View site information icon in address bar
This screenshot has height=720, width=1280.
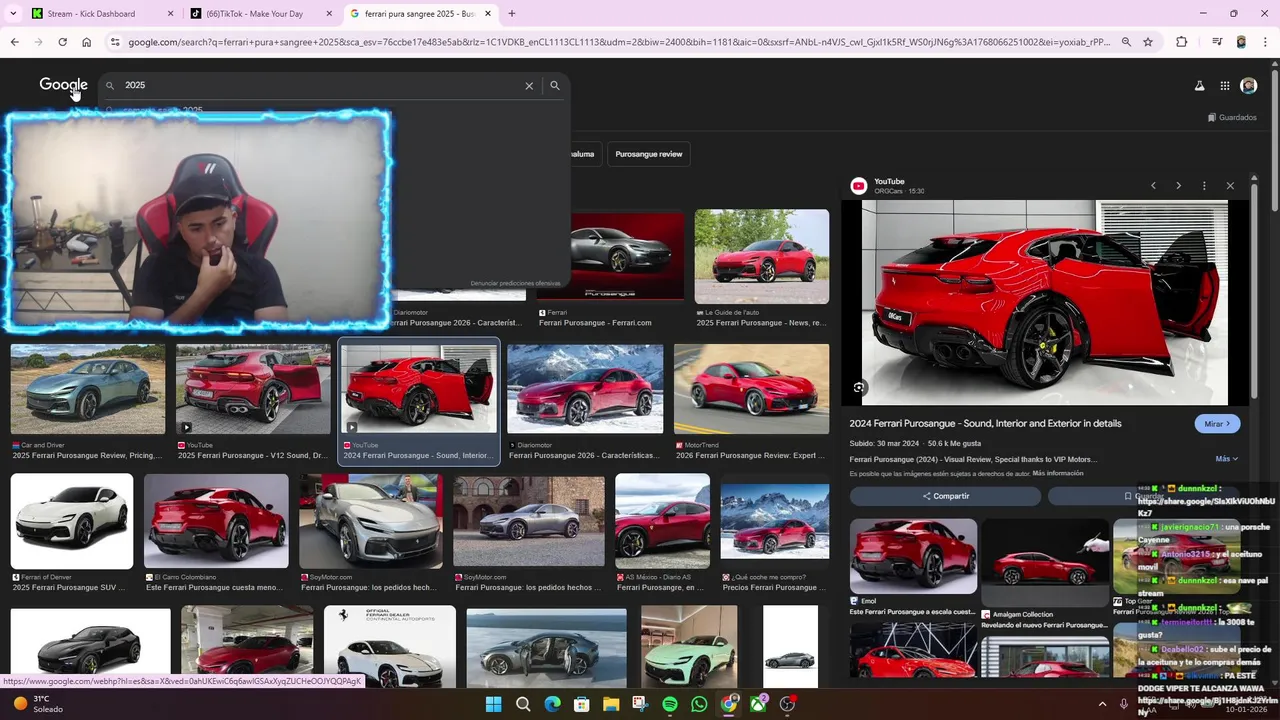point(115,42)
